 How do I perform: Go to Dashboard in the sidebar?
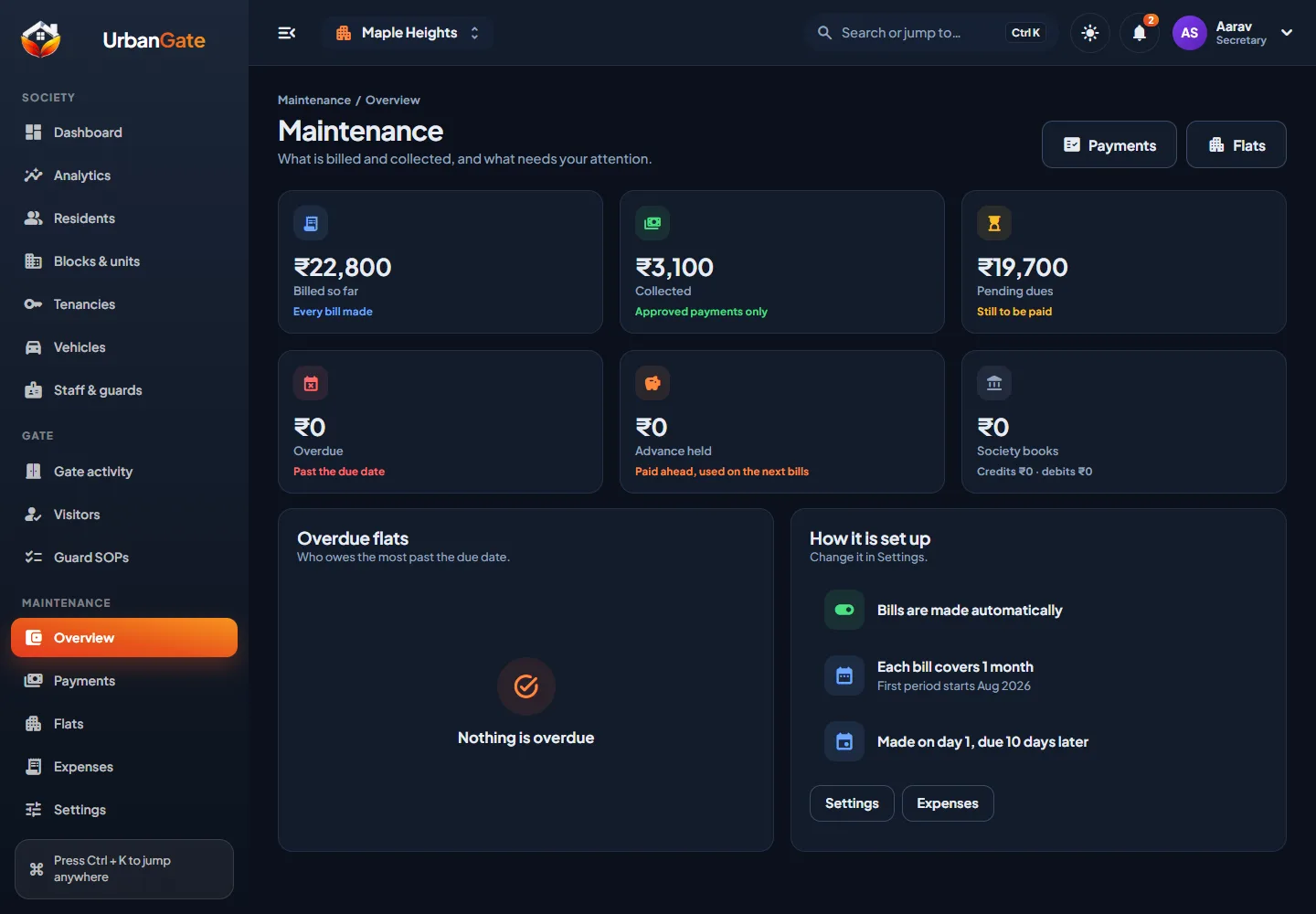pyautogui.click(x=124, y=133)
